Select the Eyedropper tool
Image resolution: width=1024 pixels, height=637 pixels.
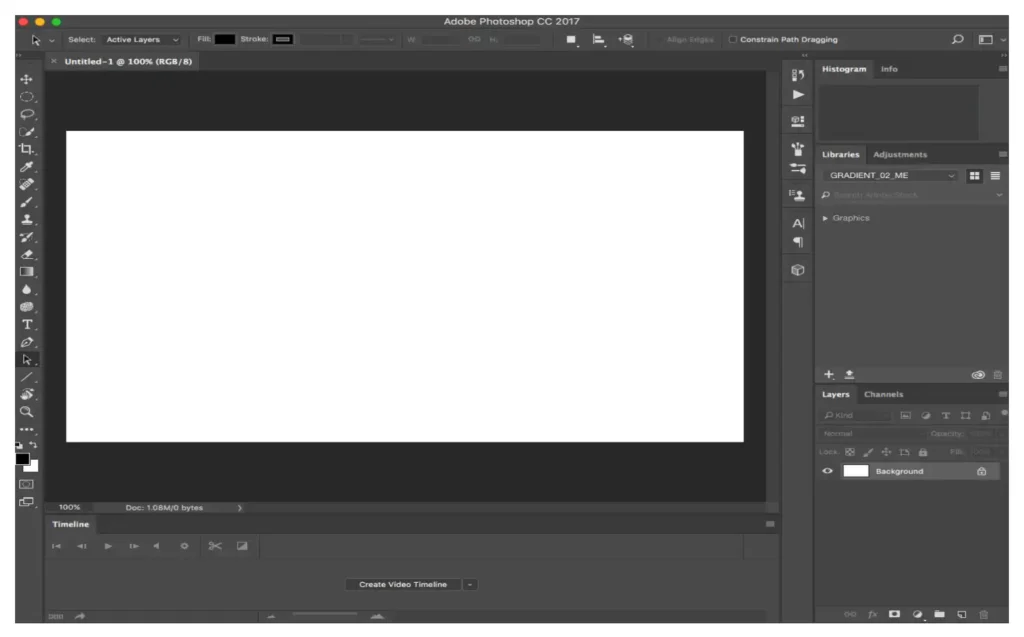26,167
